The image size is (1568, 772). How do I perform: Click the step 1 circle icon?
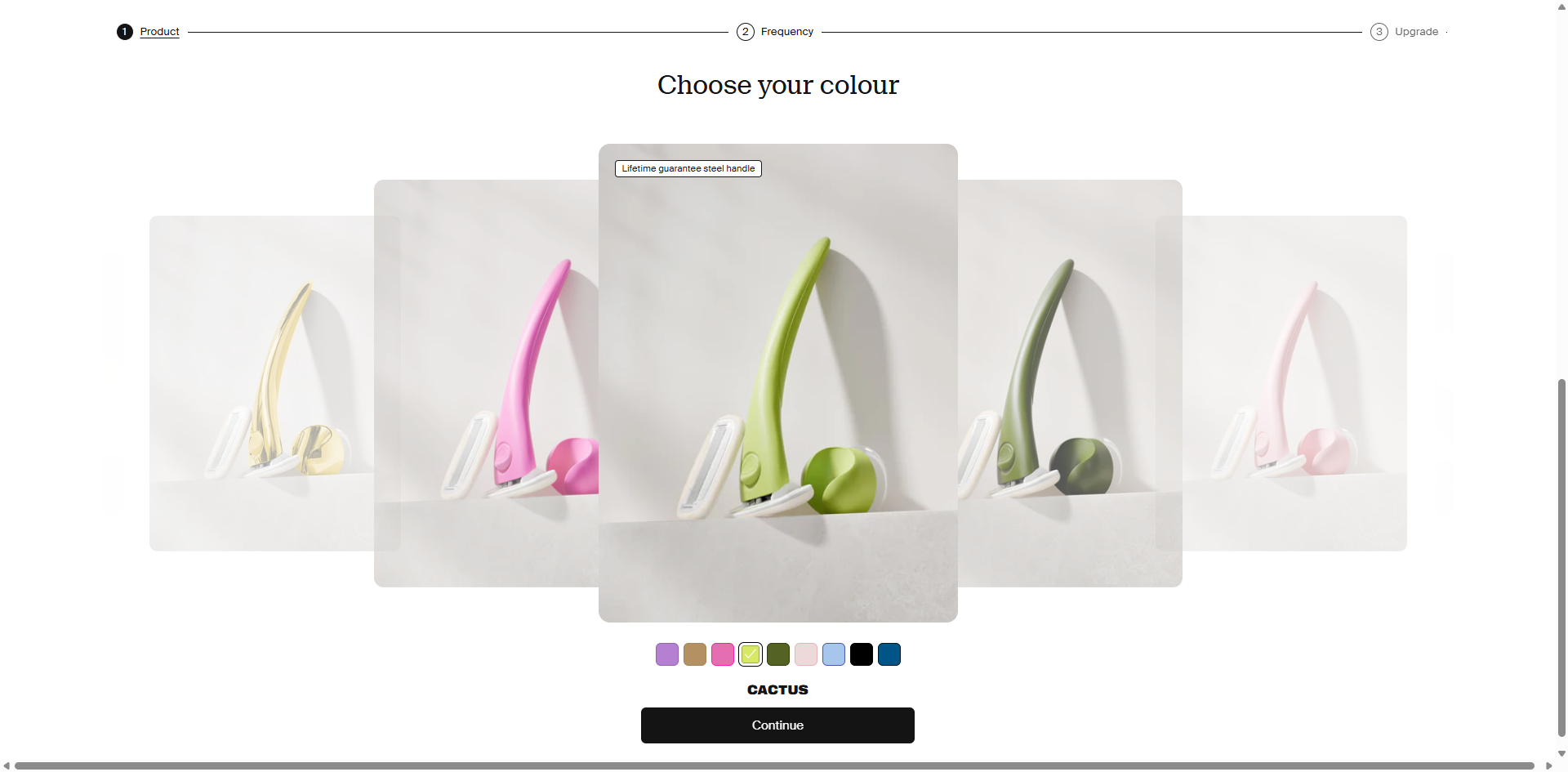124,32
